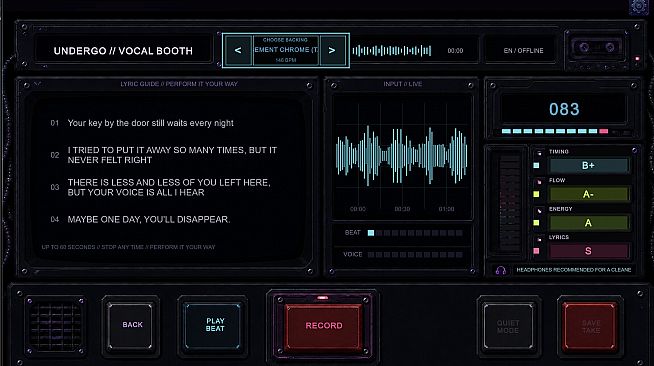Toggle QUIET MODE
This screenshot has height=366, width=654.
(x=508, y=326)
